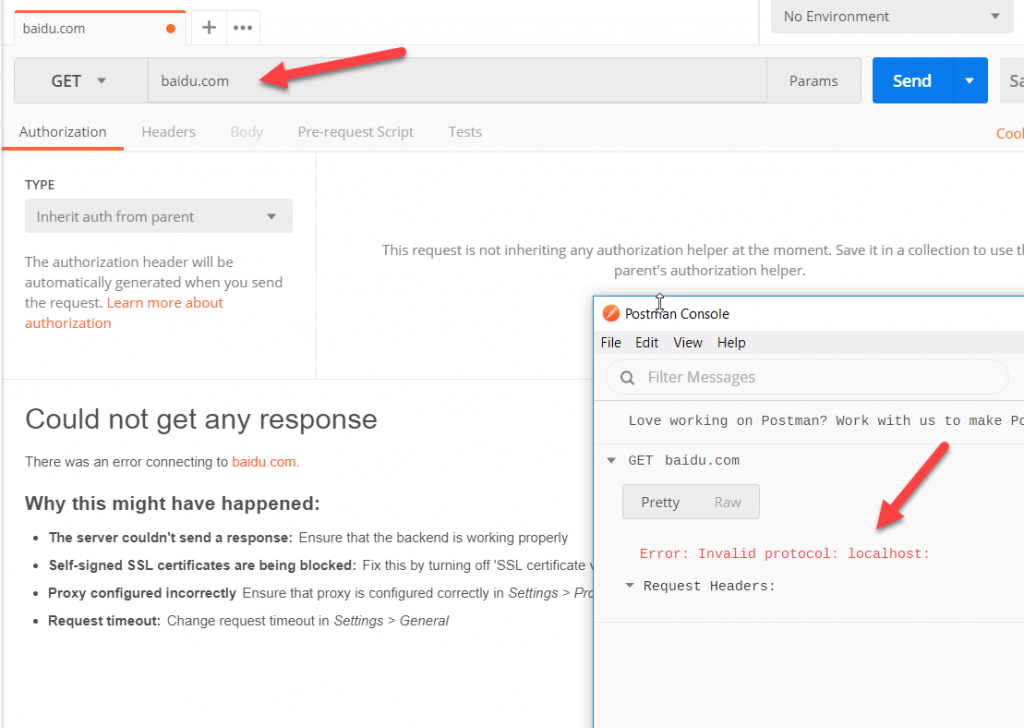Click the server couldn't send a response bullet
The width and height of the screenshot is (1024, 728).
308,537
